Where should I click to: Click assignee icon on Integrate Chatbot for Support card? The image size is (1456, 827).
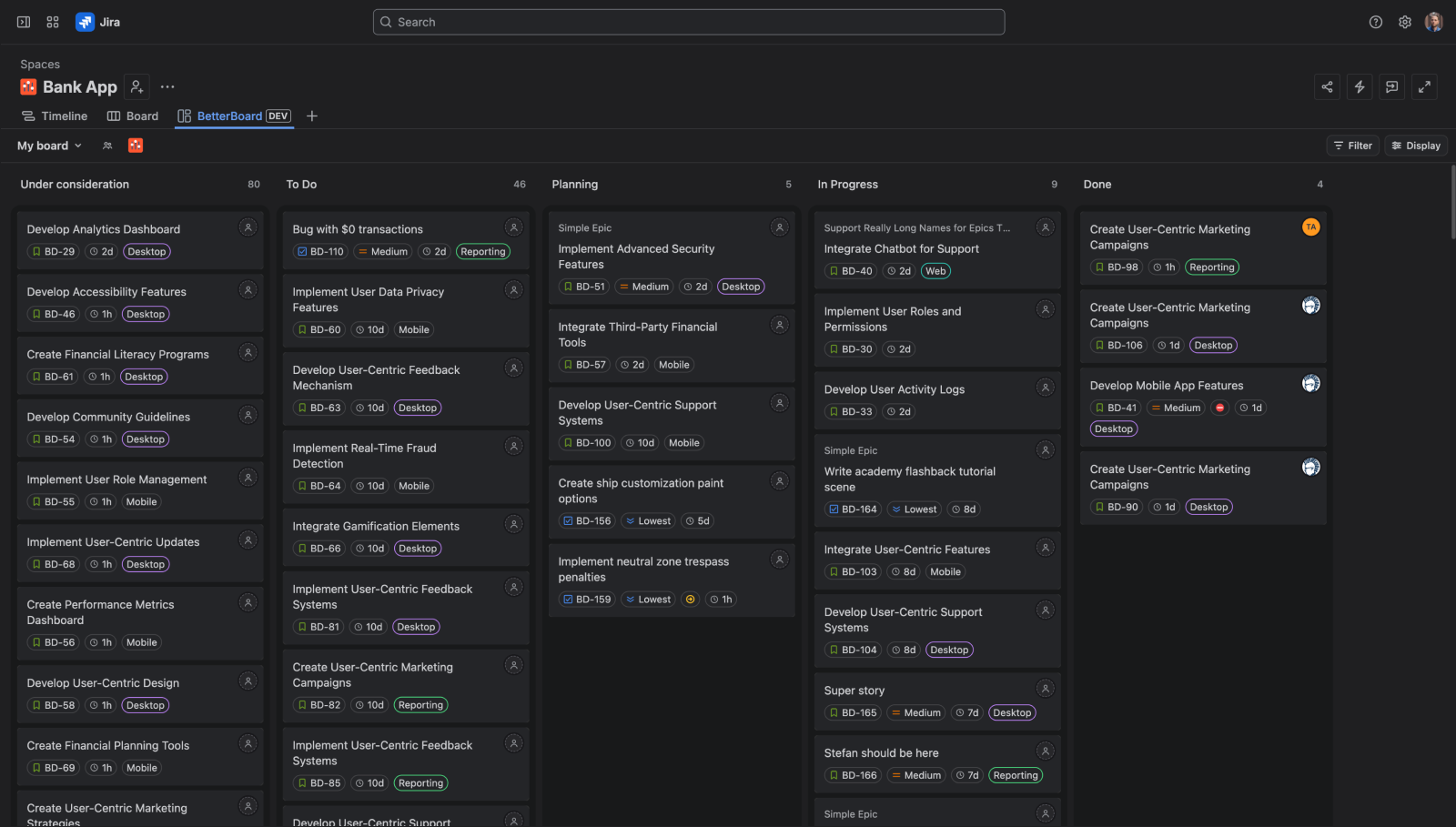1045,227
